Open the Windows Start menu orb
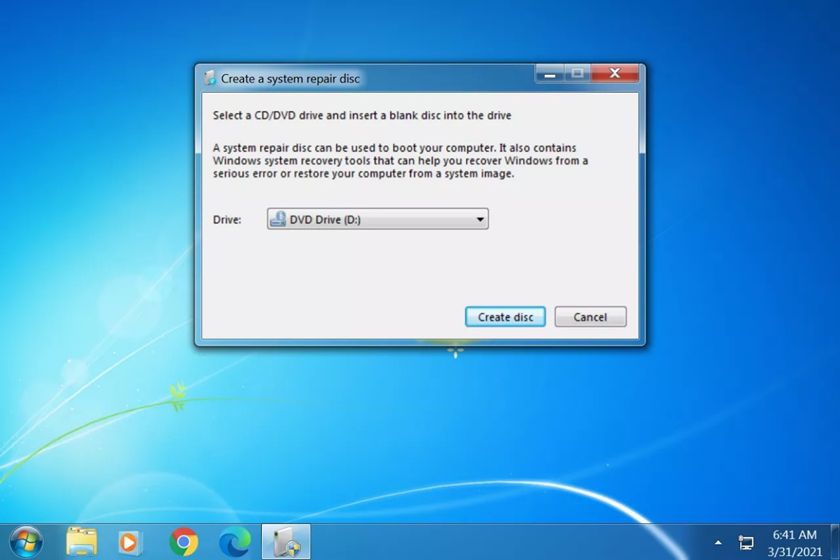This screenshot has width=840, height=560. pos(26,542)
